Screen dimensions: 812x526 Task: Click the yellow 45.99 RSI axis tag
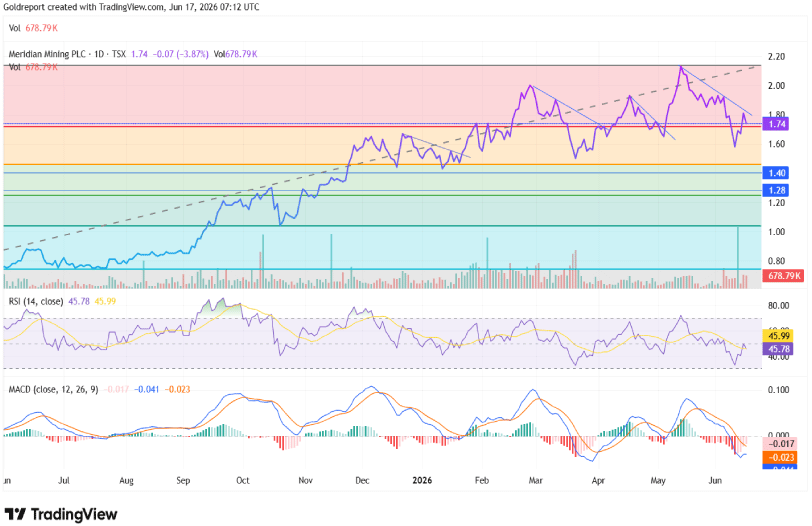point(779,337)
